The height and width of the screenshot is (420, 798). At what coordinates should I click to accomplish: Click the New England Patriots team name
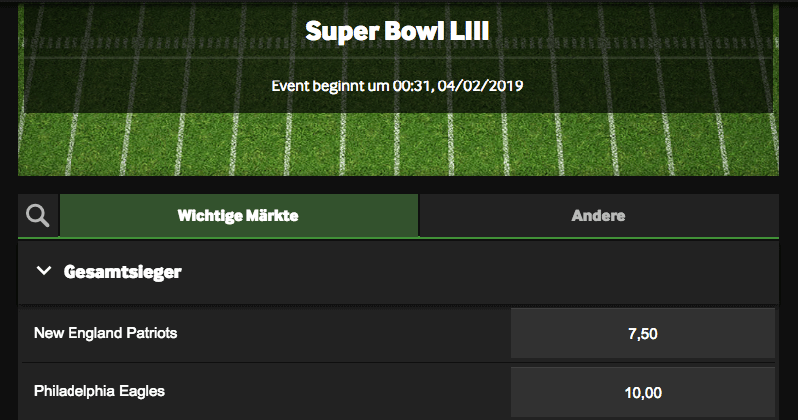(105, 333)
